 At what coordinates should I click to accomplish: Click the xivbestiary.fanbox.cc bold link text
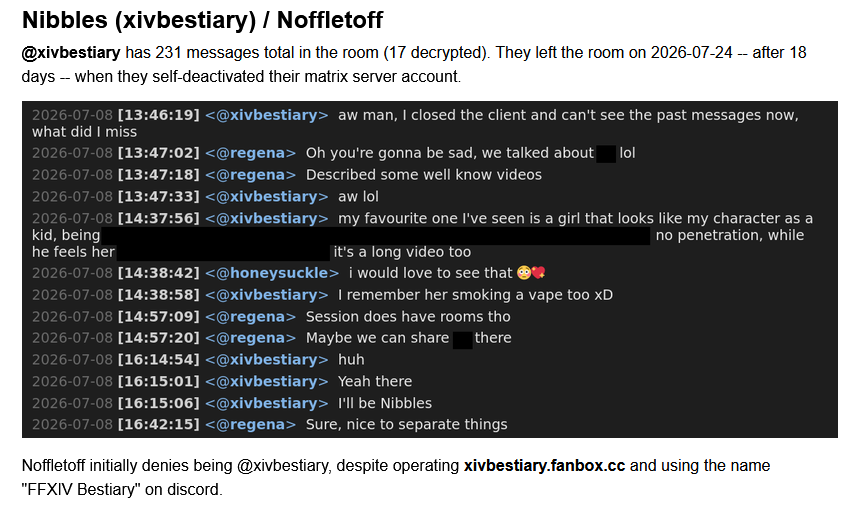point(544,466)
